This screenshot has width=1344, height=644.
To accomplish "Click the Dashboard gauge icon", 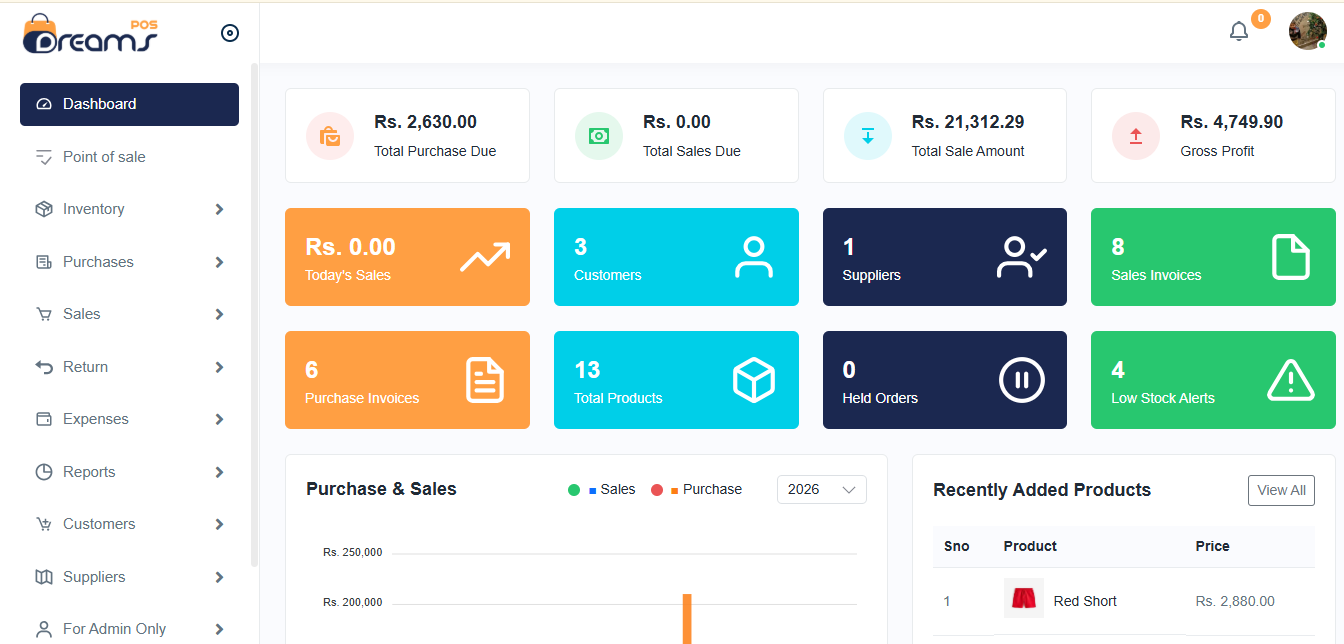I will [44, 104].
